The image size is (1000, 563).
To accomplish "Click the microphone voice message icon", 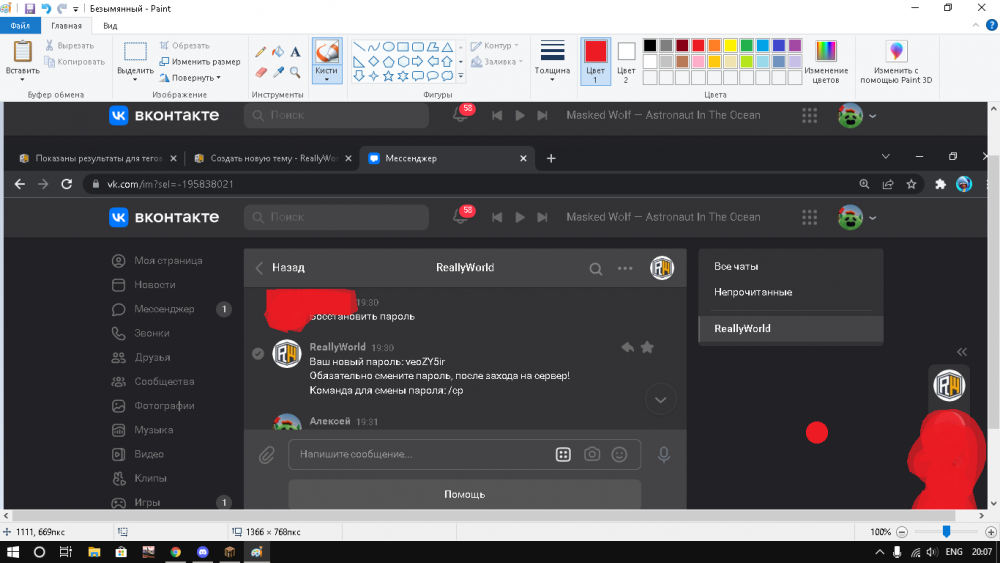I will [664, 455].
